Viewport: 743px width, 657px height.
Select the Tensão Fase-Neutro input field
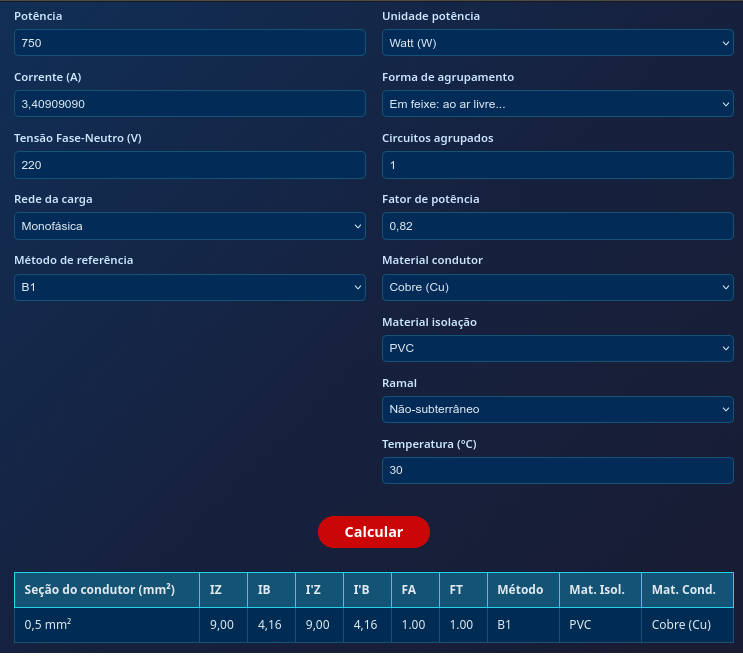[190, 165]
